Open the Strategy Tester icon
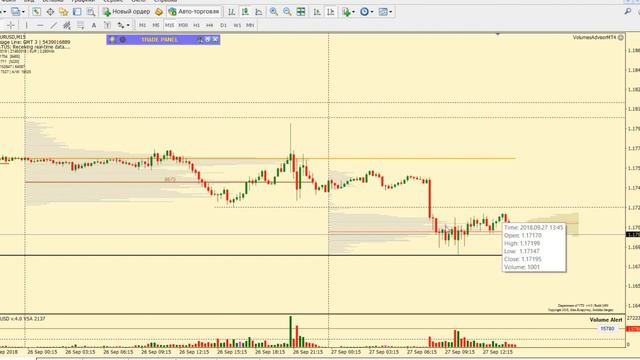This screenshot has width=640, height=360. click(x=91, y=12)
